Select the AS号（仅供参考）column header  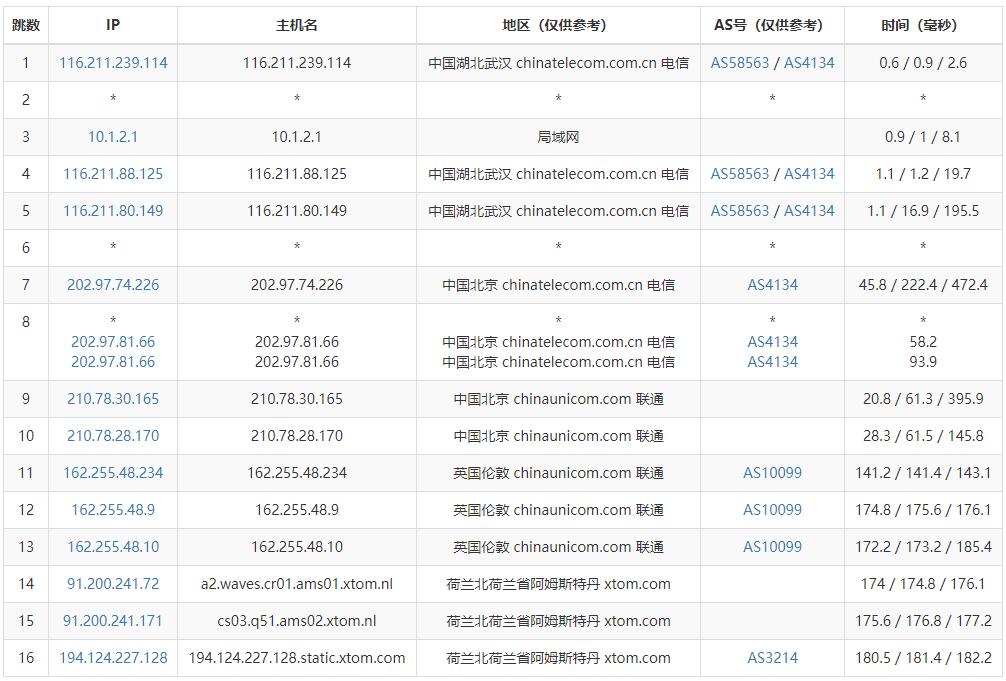(x=772, y=25)
